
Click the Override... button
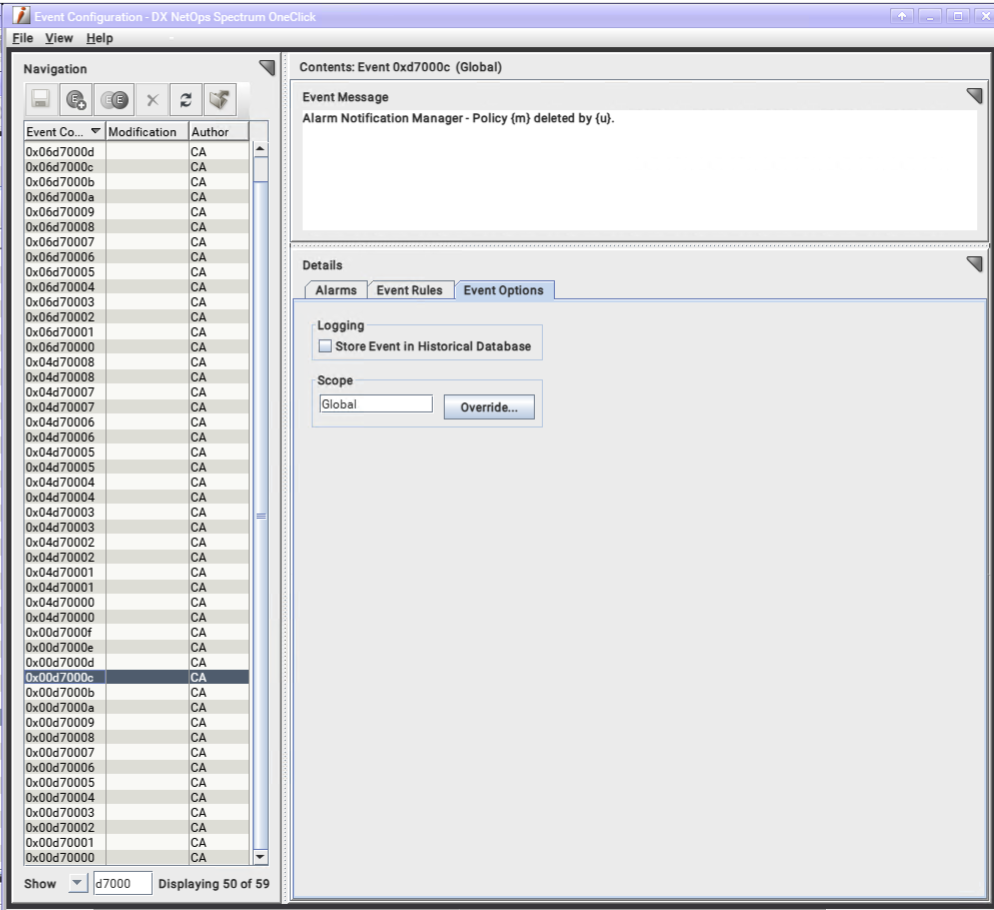(x=489, y=408)
